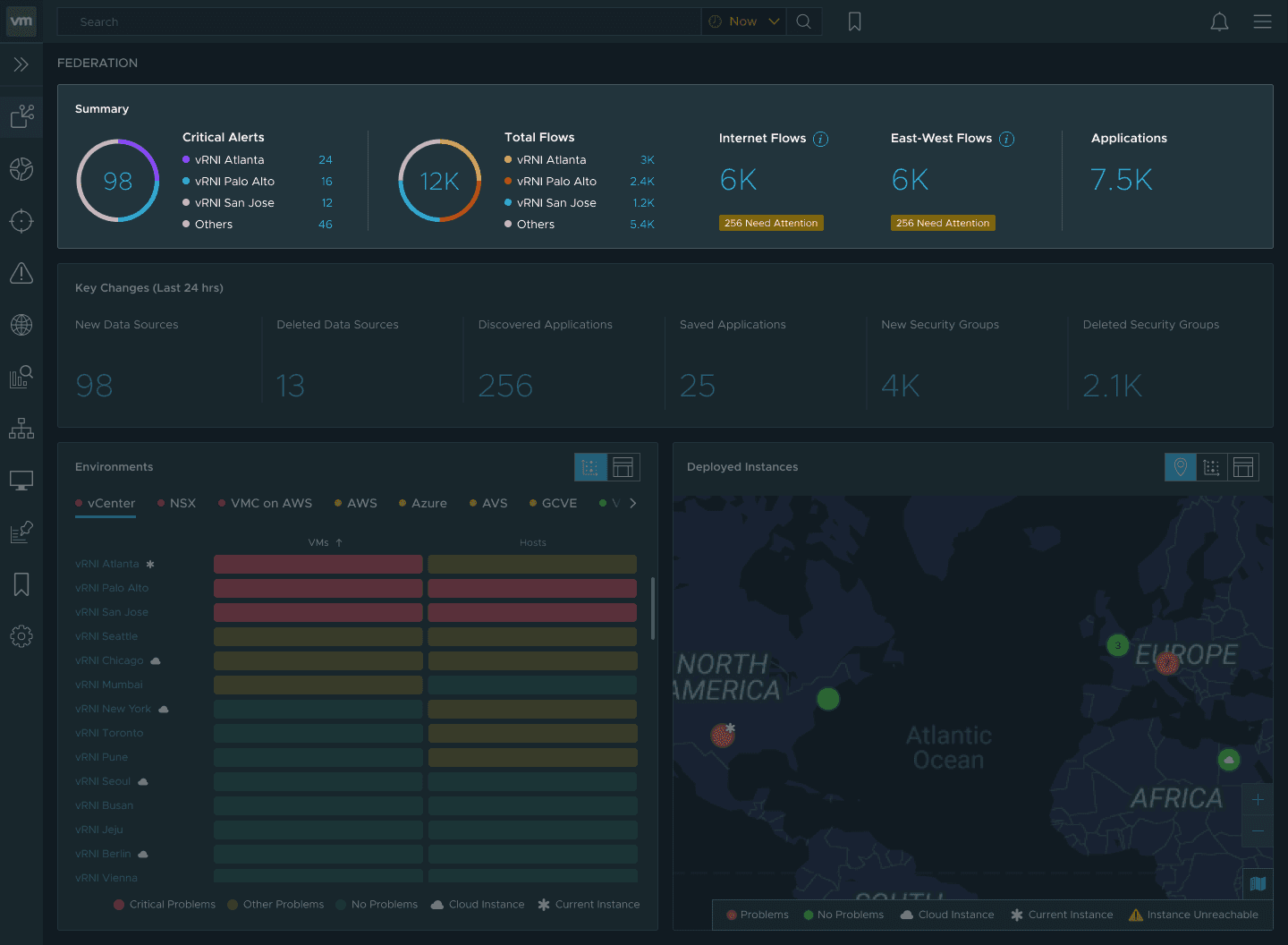
Task: Open the settings gear sidebar icon
Action: tap(21, 636)
